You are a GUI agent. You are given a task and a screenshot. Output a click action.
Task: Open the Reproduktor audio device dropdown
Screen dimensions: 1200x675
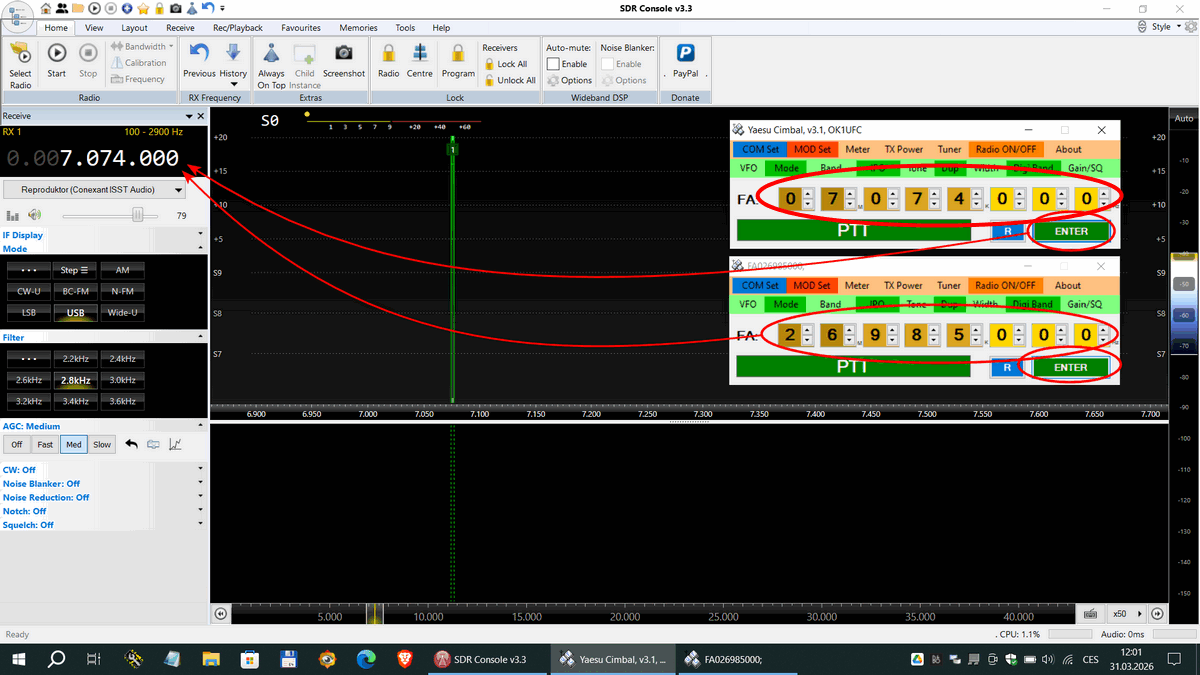pos(95,189)
